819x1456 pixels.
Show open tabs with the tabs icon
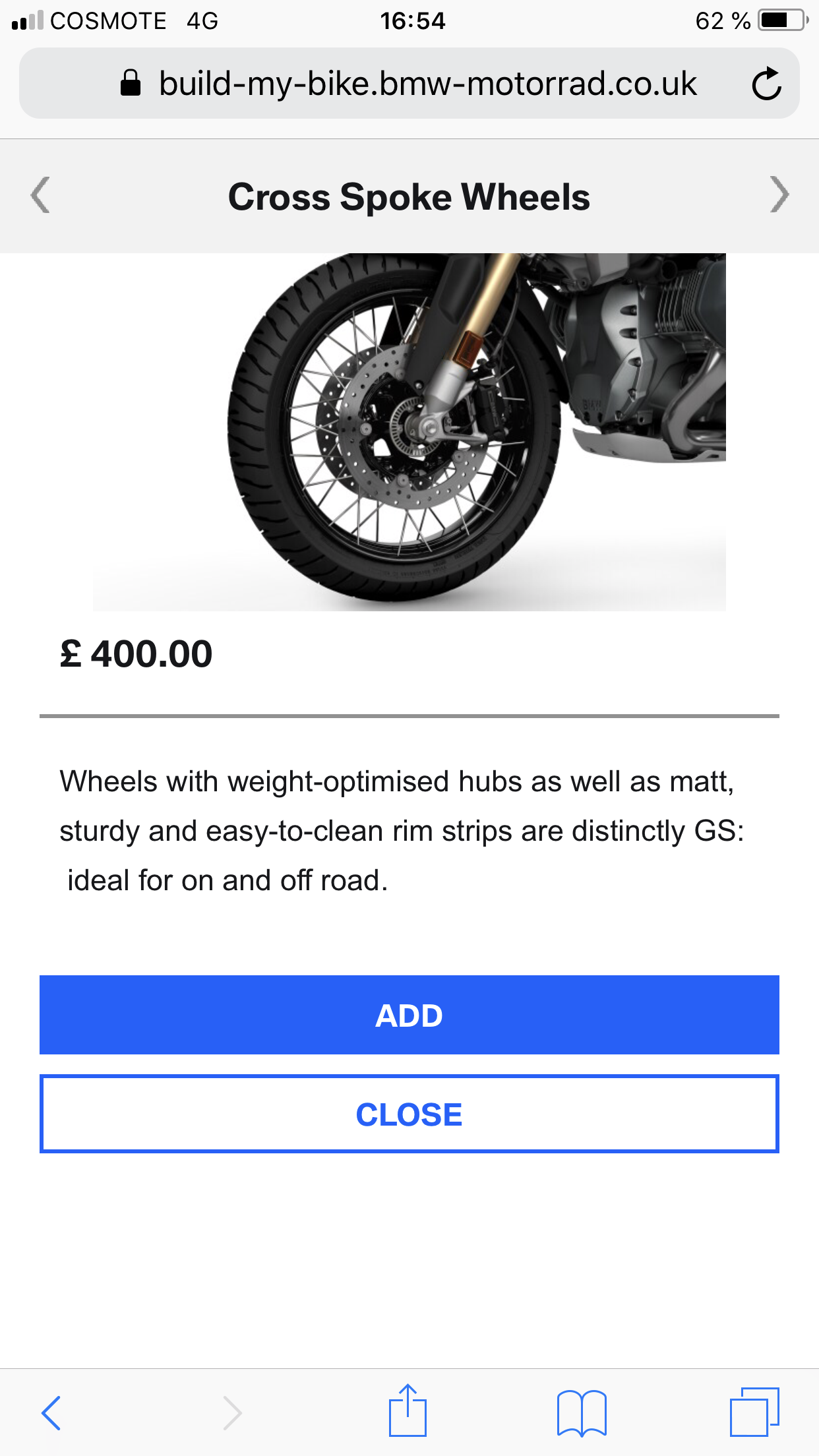click(x=754, y=1412)
